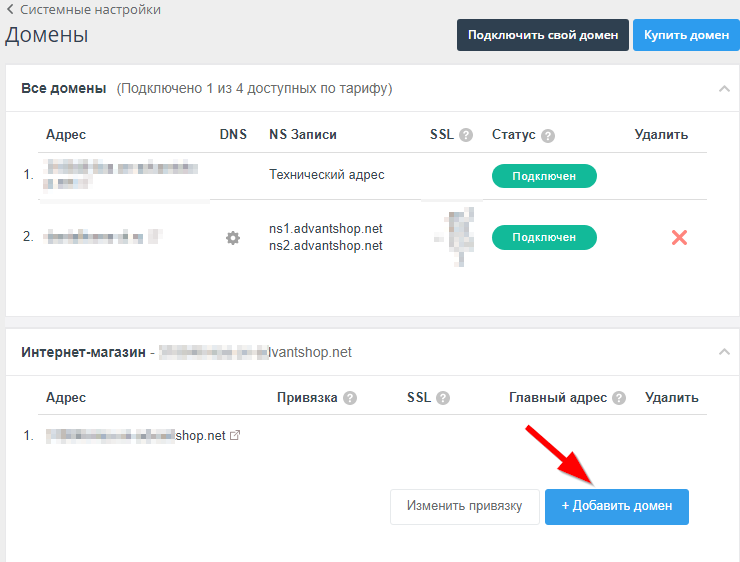Image resolution: width=740 pixels, height=562 pixels.
Task: Click the Добавить домен button
Action: 617,506
